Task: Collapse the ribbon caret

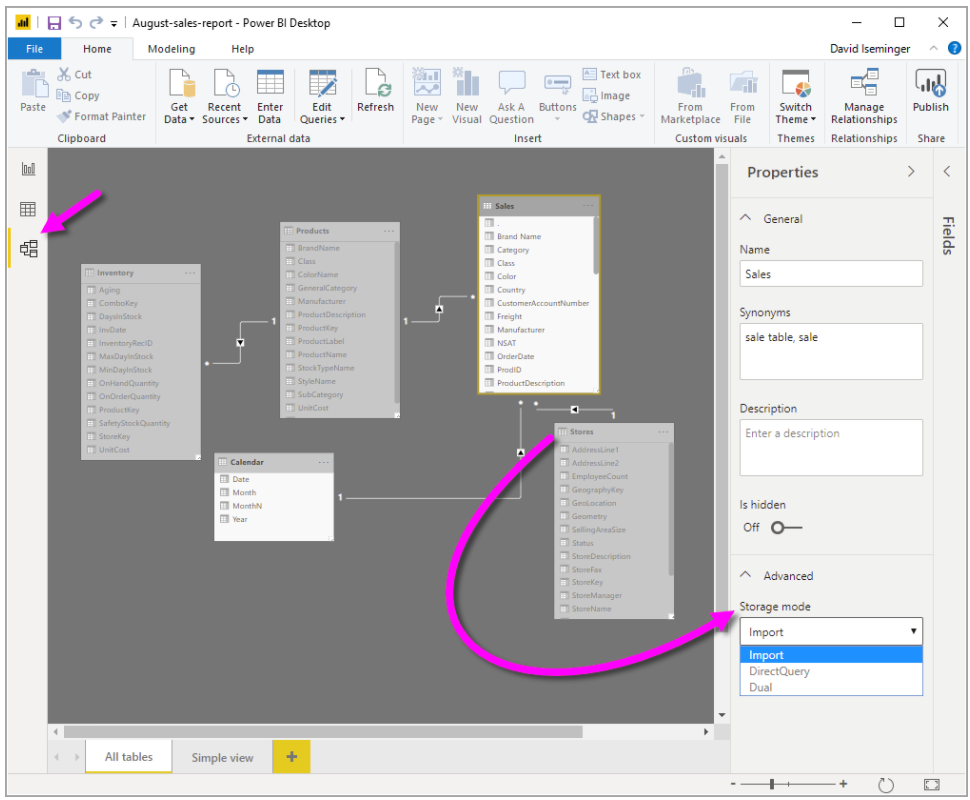Action: 934,48
